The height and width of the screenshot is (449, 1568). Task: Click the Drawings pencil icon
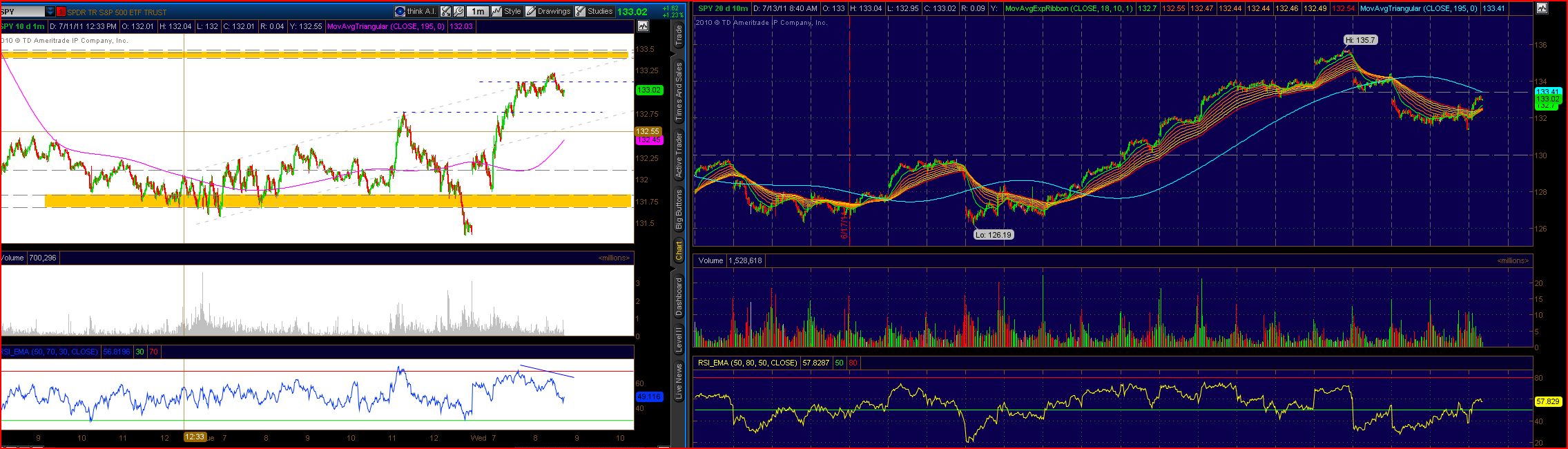point(530,11)
